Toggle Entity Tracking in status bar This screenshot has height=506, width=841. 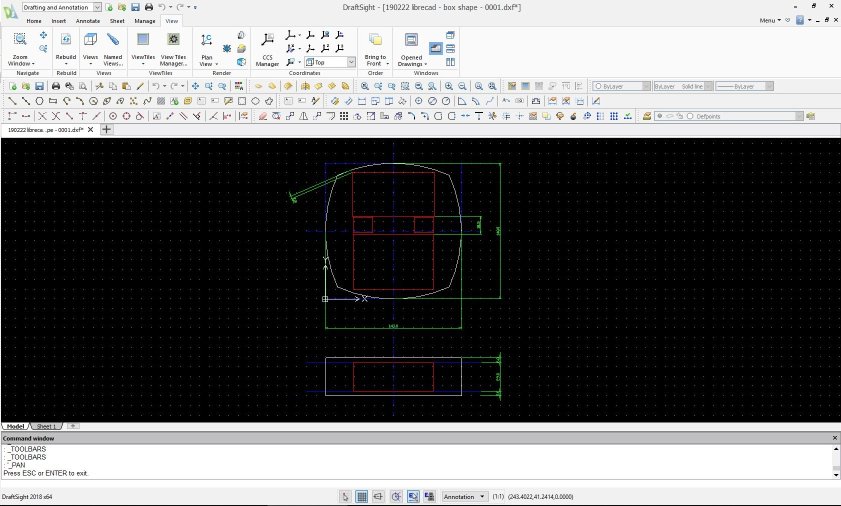pos(429,497)
